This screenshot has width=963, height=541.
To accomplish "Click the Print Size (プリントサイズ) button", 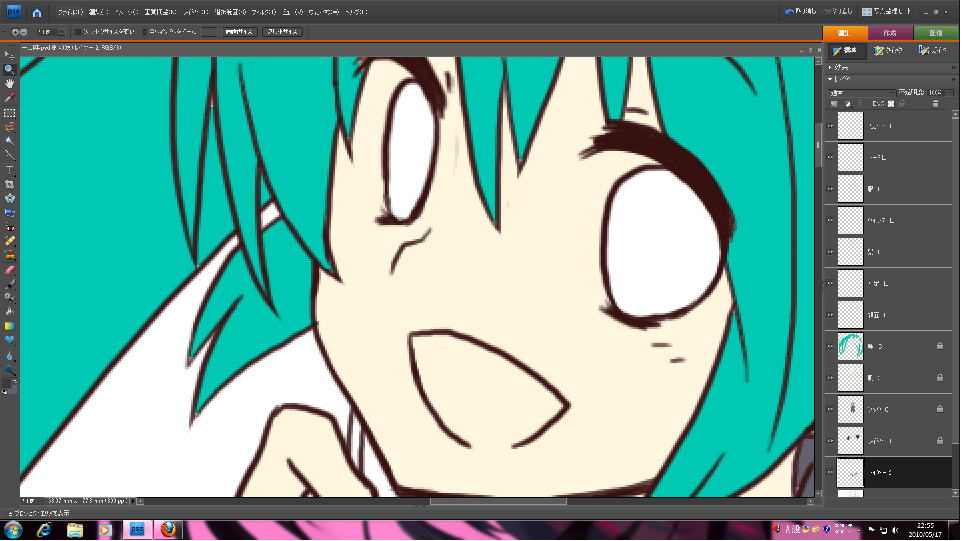I will pos(282,32).
